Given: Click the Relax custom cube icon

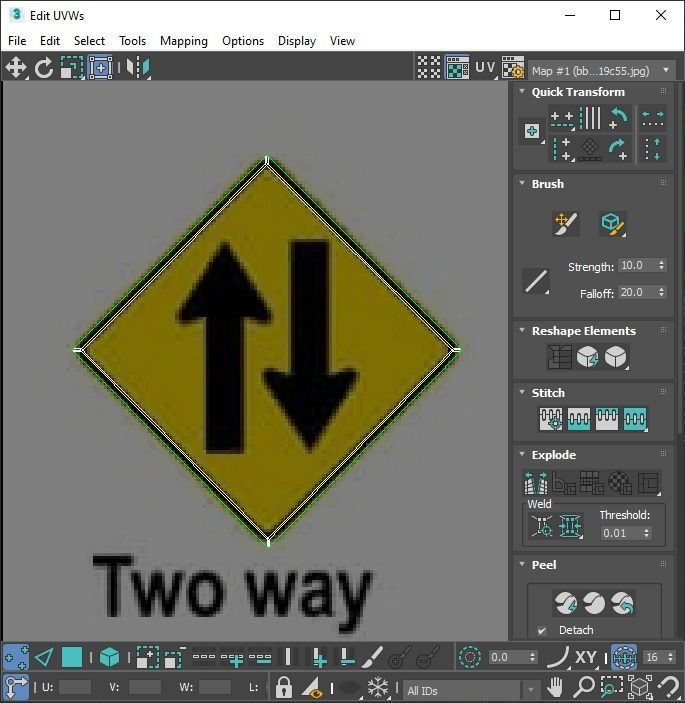Looking at the screenshot, I should (616, 357).
